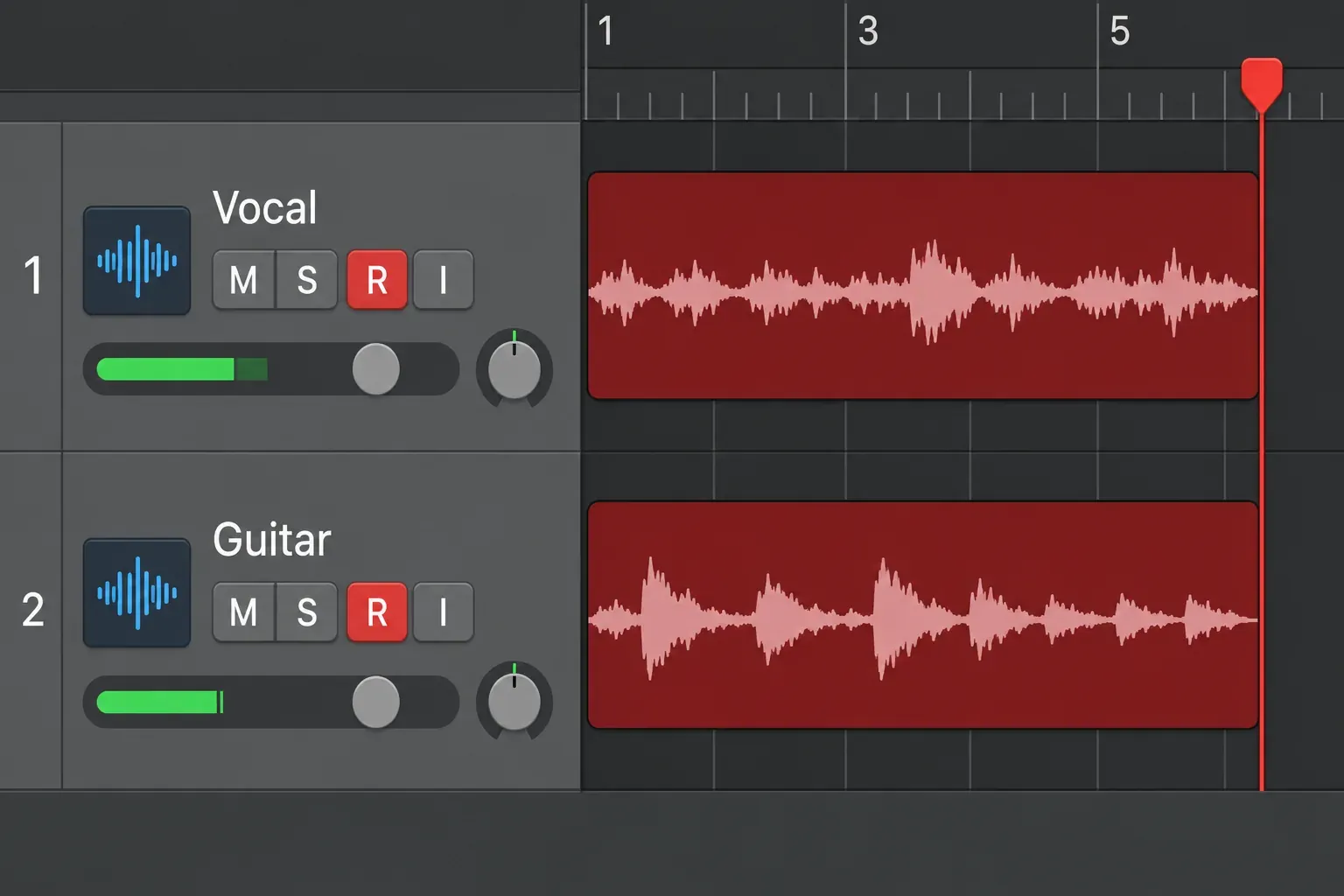
Task: Disable record arm on Guitar track
Action: (377, 612)
